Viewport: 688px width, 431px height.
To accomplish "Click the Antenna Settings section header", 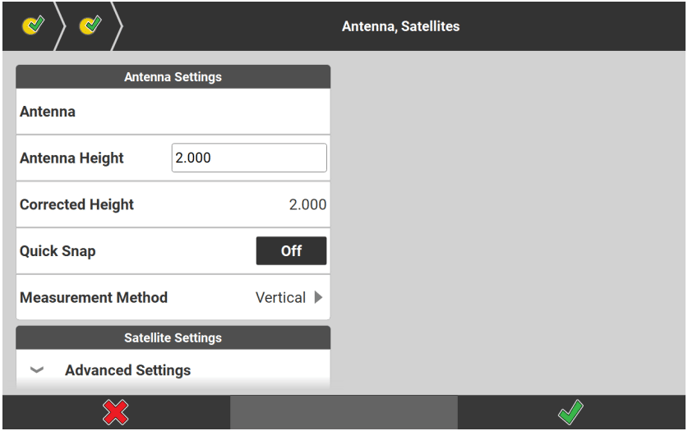I will point(173,77).
